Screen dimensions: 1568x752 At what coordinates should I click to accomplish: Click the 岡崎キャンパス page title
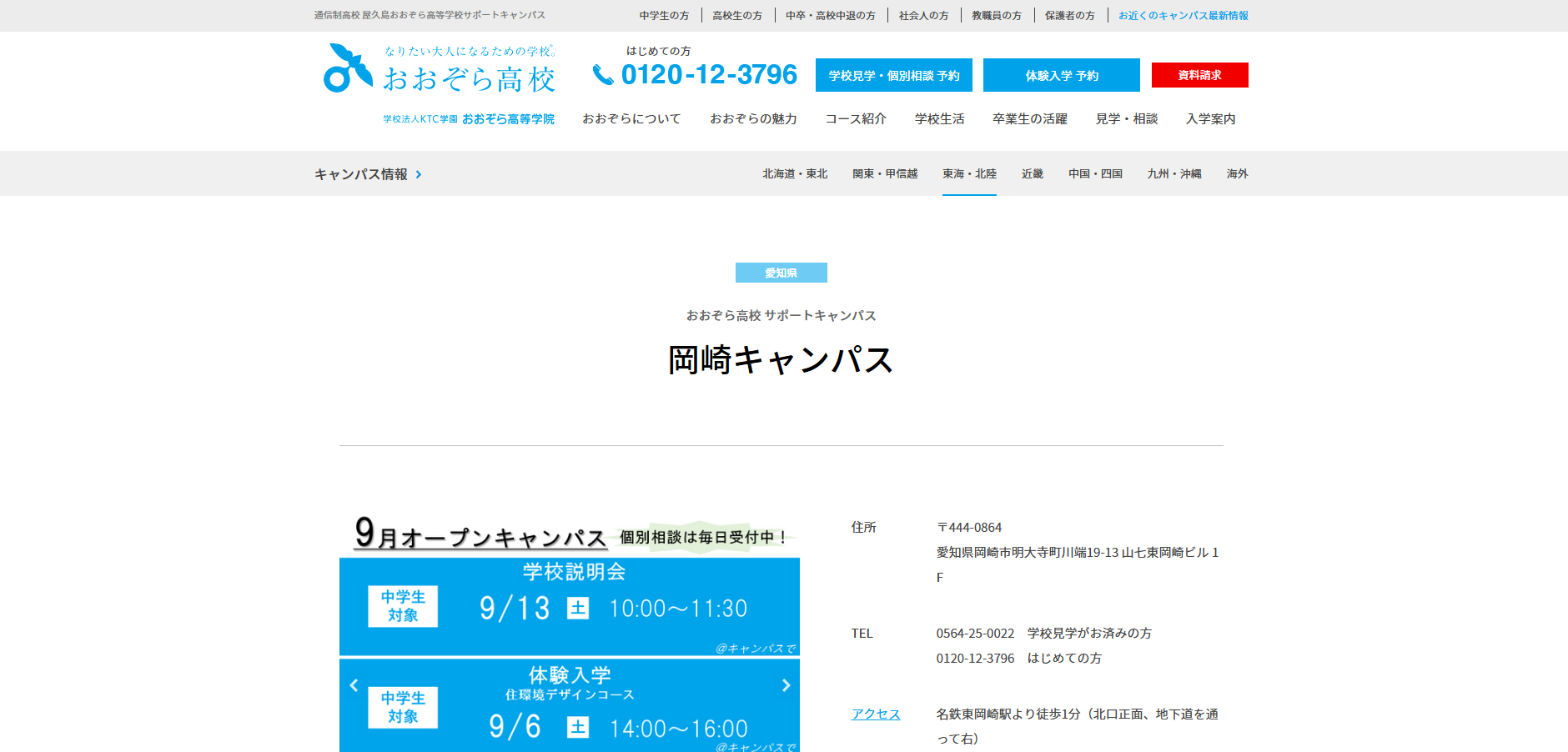(781, 360)
